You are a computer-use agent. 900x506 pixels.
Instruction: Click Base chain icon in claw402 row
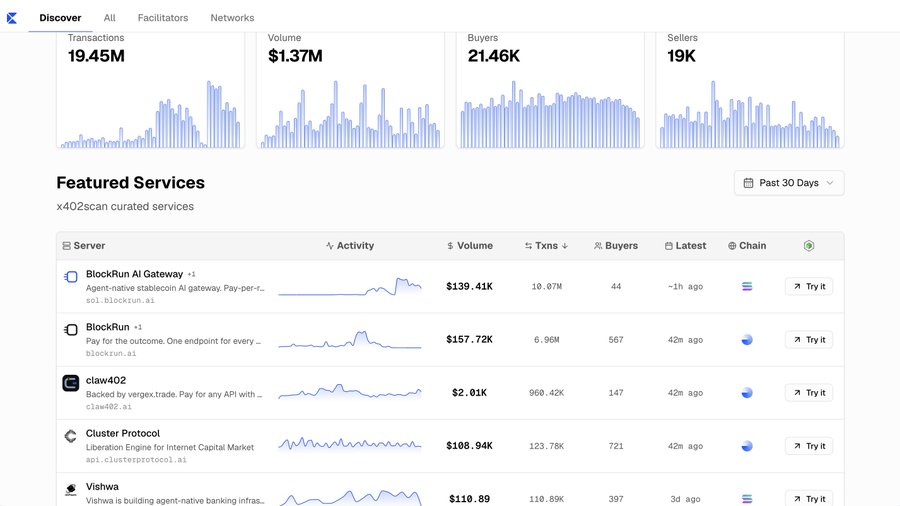(x=747, y=393)
